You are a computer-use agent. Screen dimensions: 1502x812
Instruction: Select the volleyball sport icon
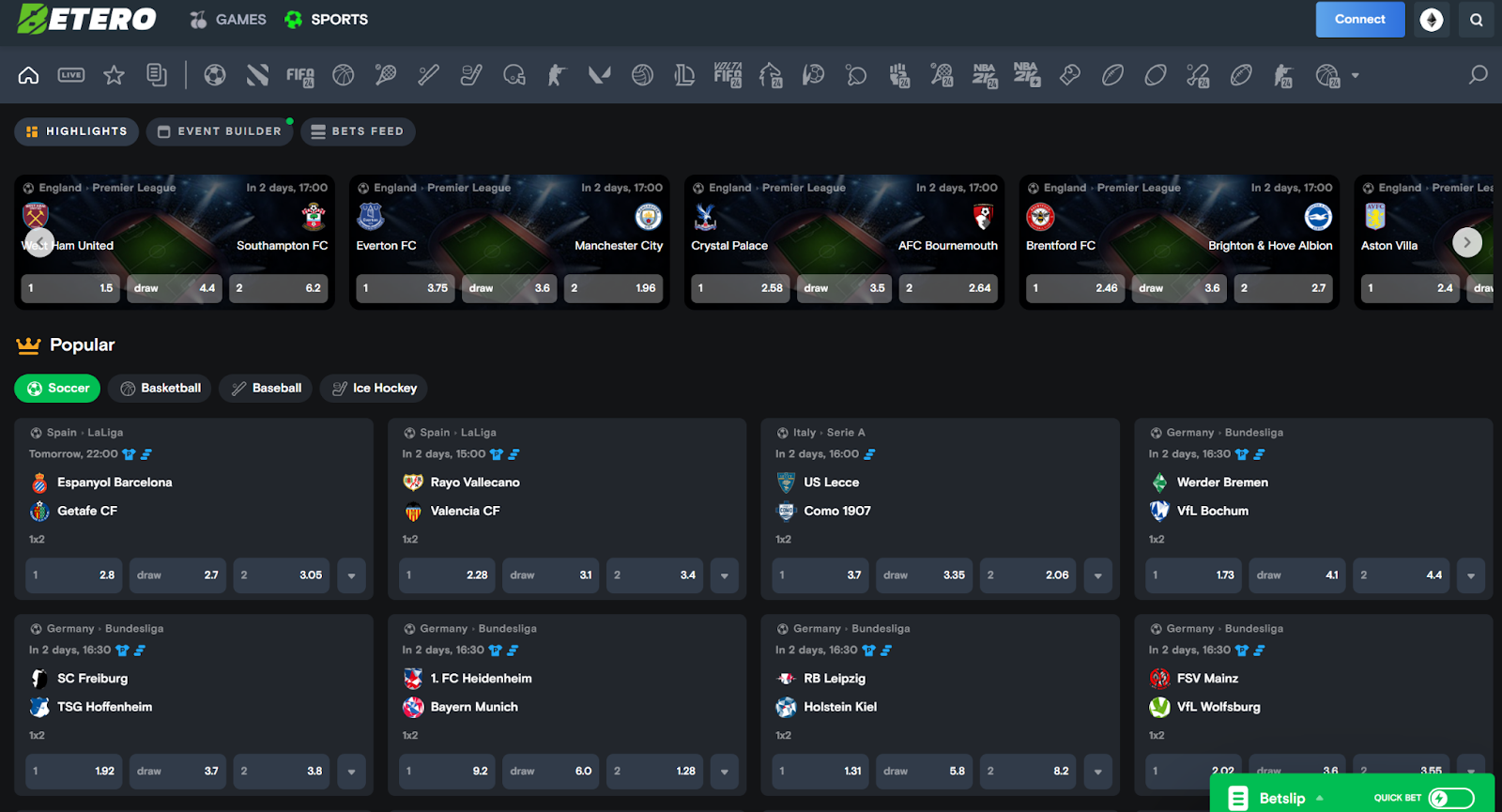point(642,75)
